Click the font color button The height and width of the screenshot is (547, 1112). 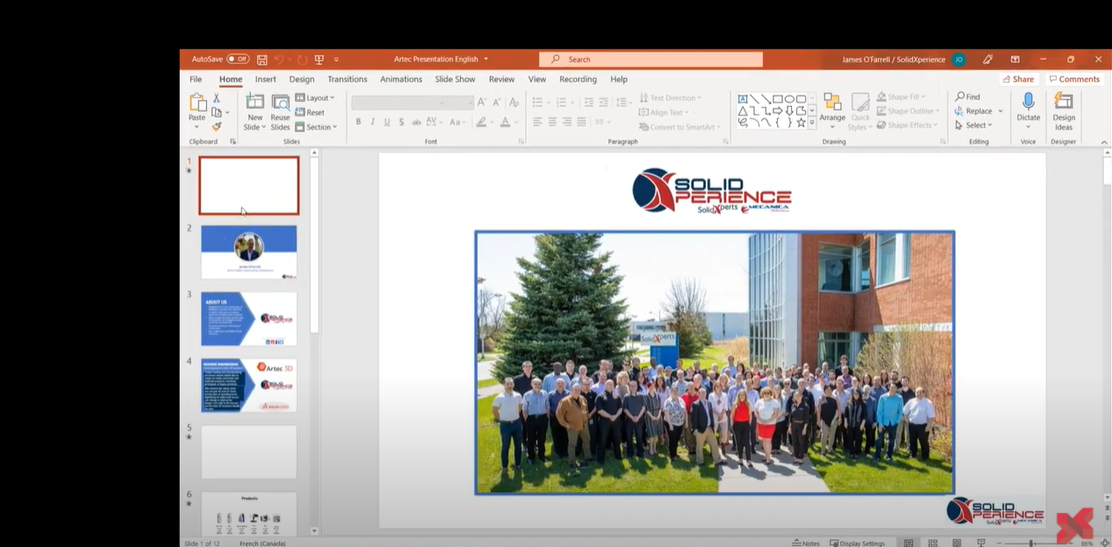point(505,122)
